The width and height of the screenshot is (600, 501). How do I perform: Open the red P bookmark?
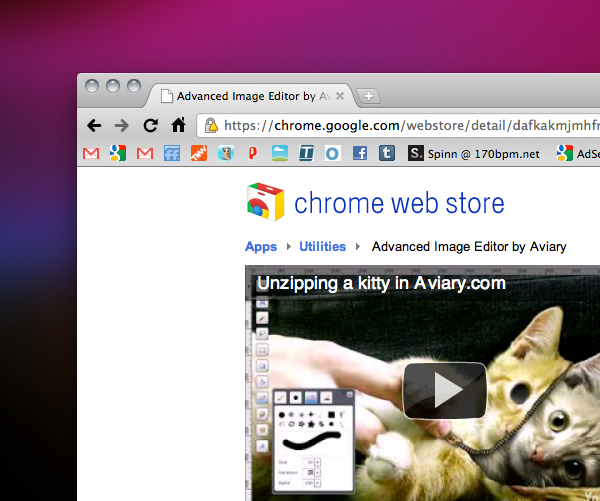pyautogui.click(x=253, y=153)
